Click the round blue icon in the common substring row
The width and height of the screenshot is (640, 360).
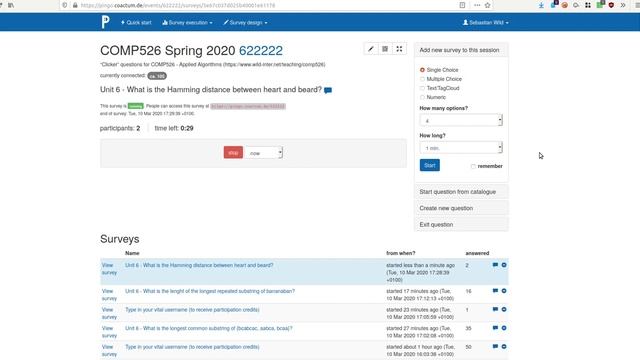coord(504,328)
